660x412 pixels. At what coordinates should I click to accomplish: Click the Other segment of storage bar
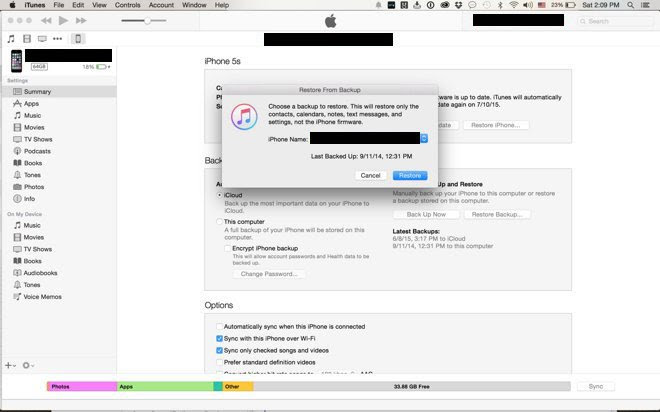(238, 386)
